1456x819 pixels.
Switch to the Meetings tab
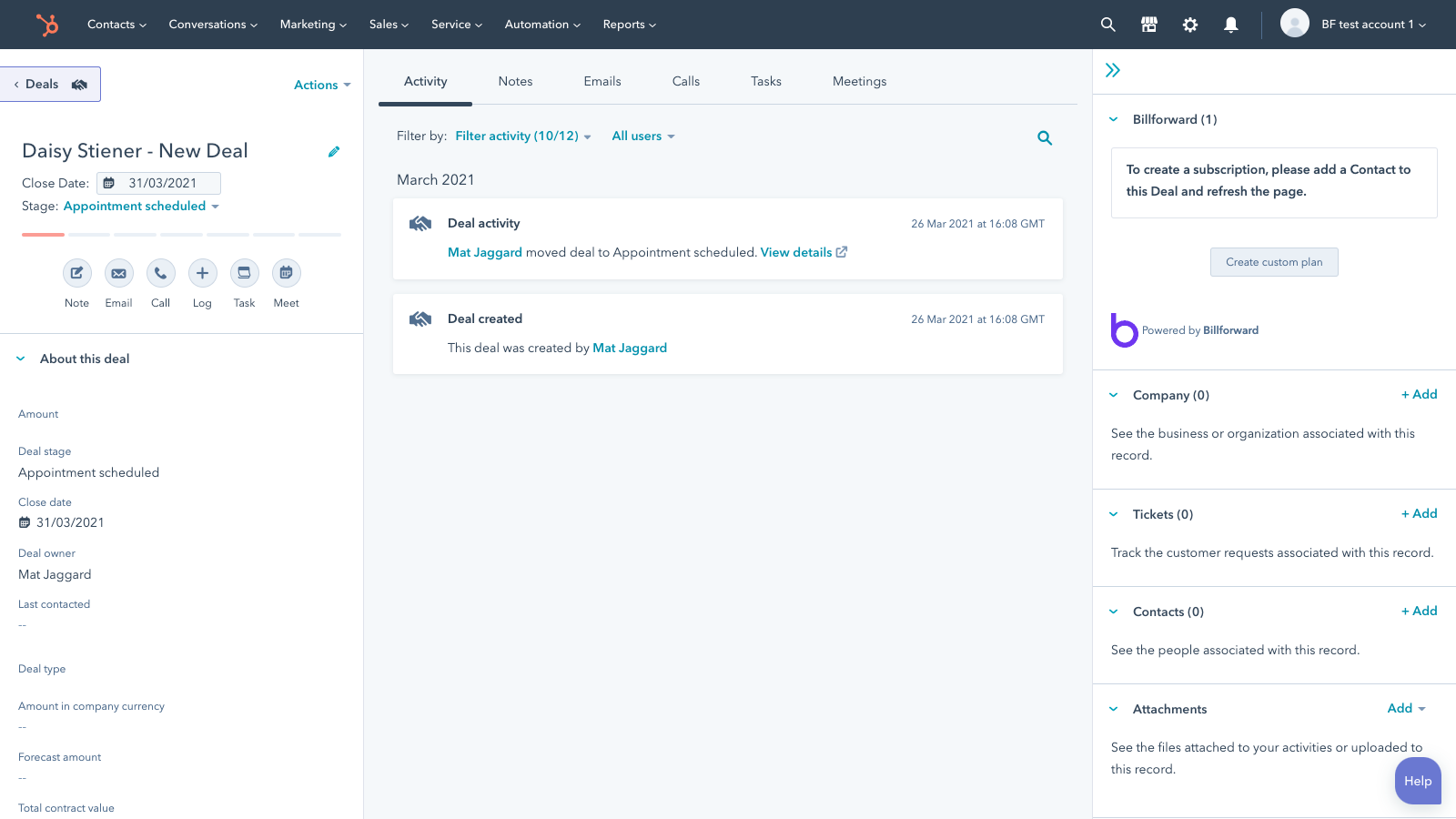point(858,81)
